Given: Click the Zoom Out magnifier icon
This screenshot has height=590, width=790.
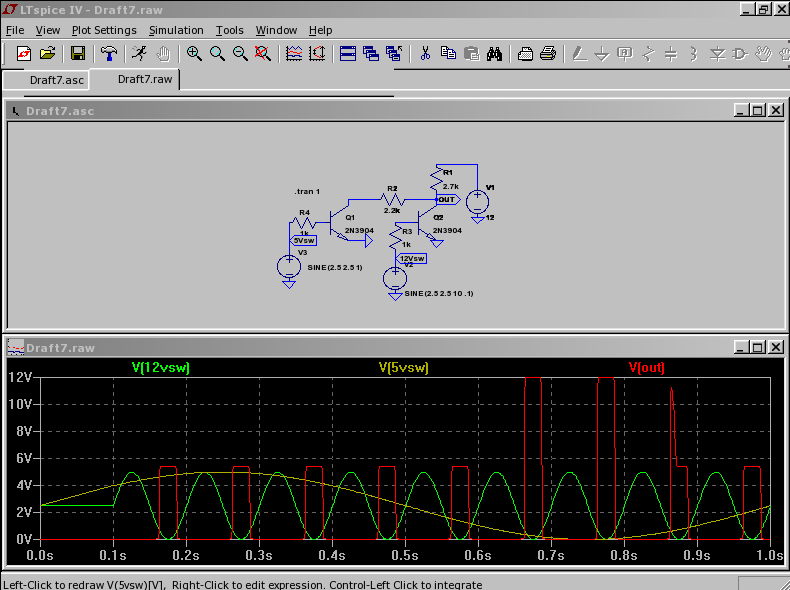Looking at the screenshot, I should click(x=240, y=54).
